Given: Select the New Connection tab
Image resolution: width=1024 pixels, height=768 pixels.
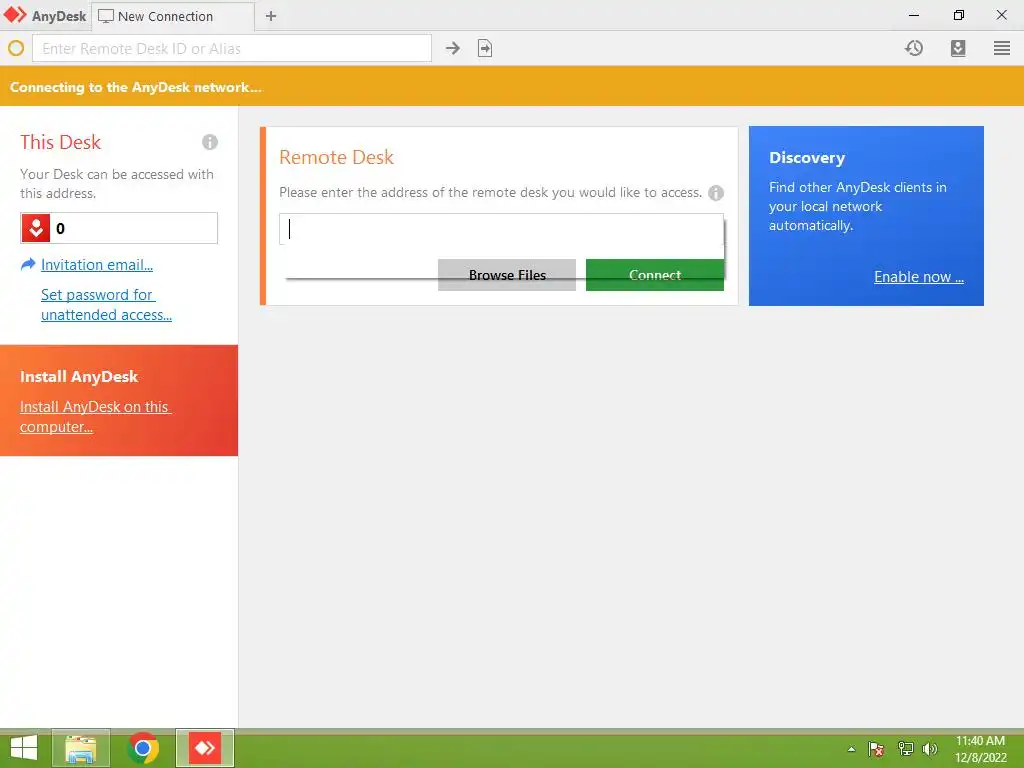Looking at the screenshot, I should 172,16.
